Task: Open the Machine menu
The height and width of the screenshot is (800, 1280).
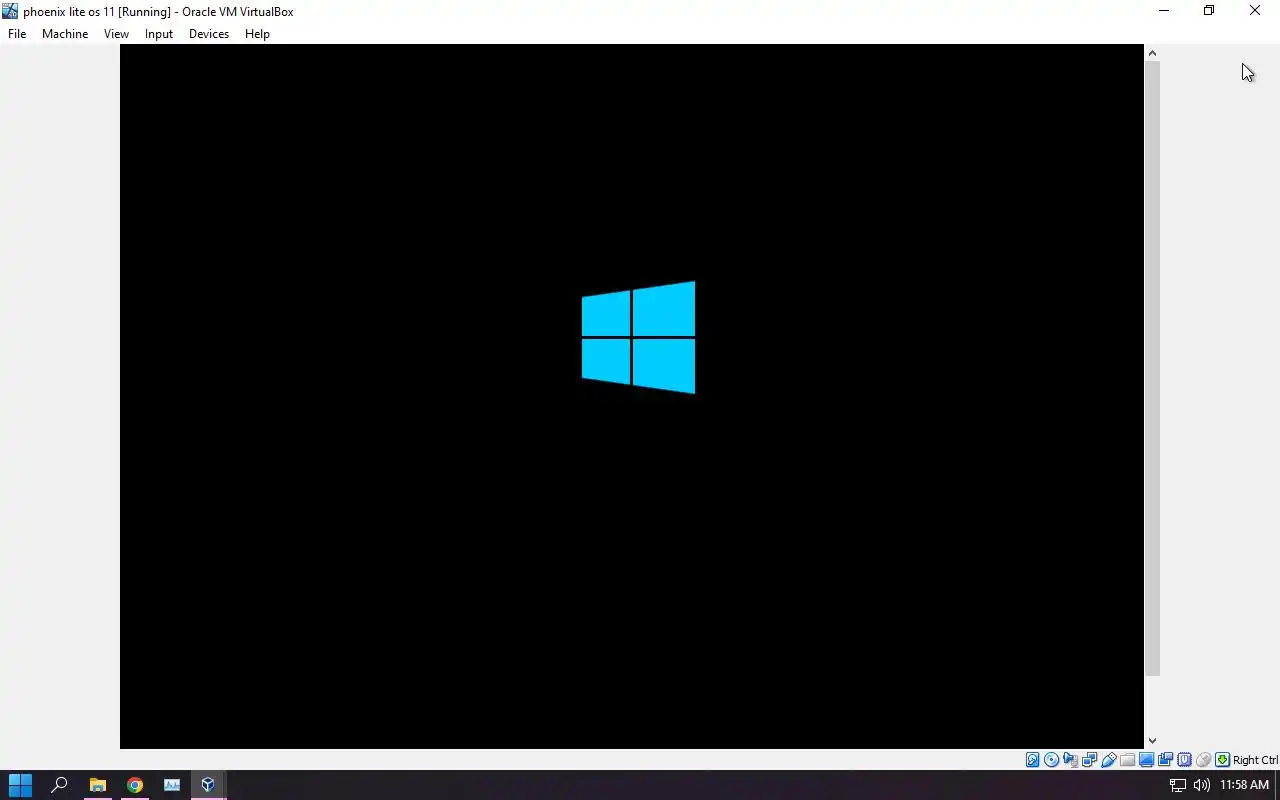Action: click(65, 33)
